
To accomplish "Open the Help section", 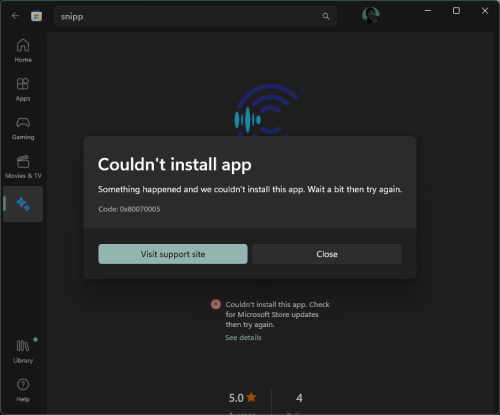I will coord(23,390).
